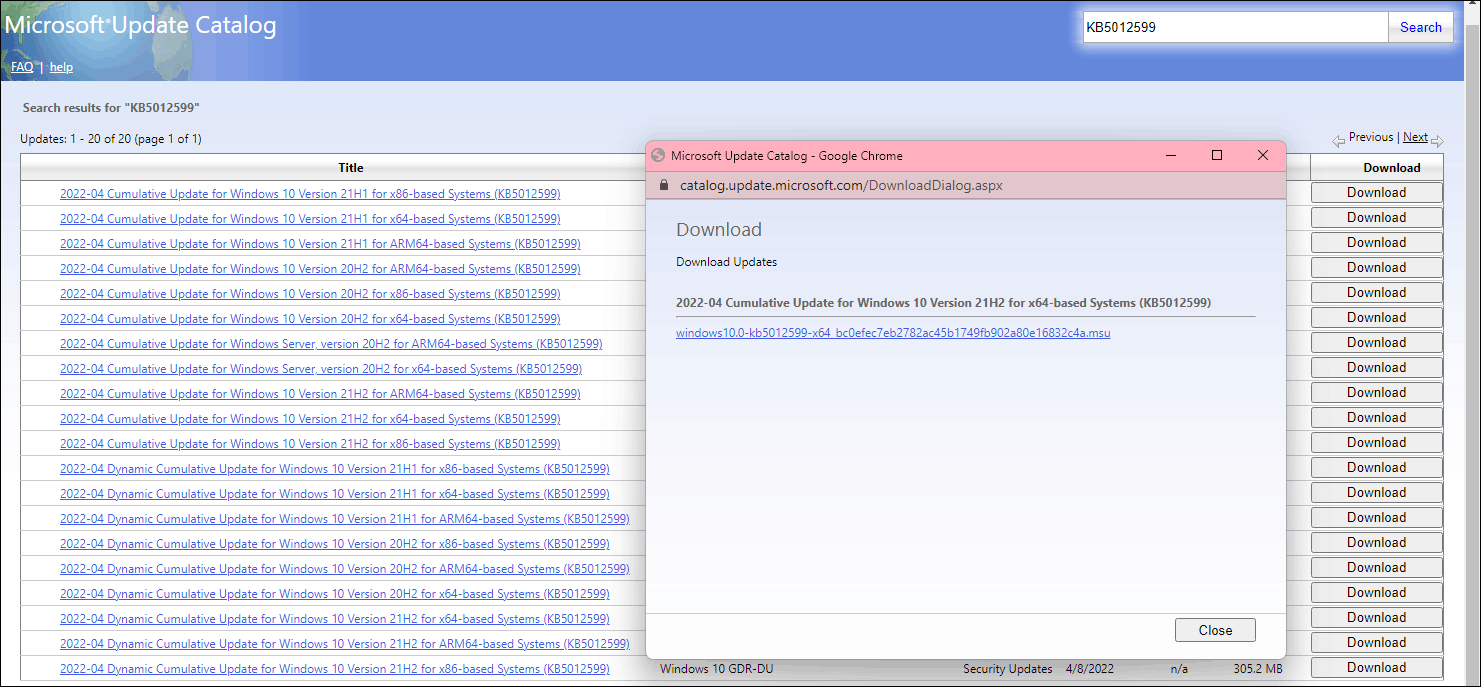
Task: Open 20H2 ARM64 Dynamic Cumulative Update link
Action: (345, 569)
